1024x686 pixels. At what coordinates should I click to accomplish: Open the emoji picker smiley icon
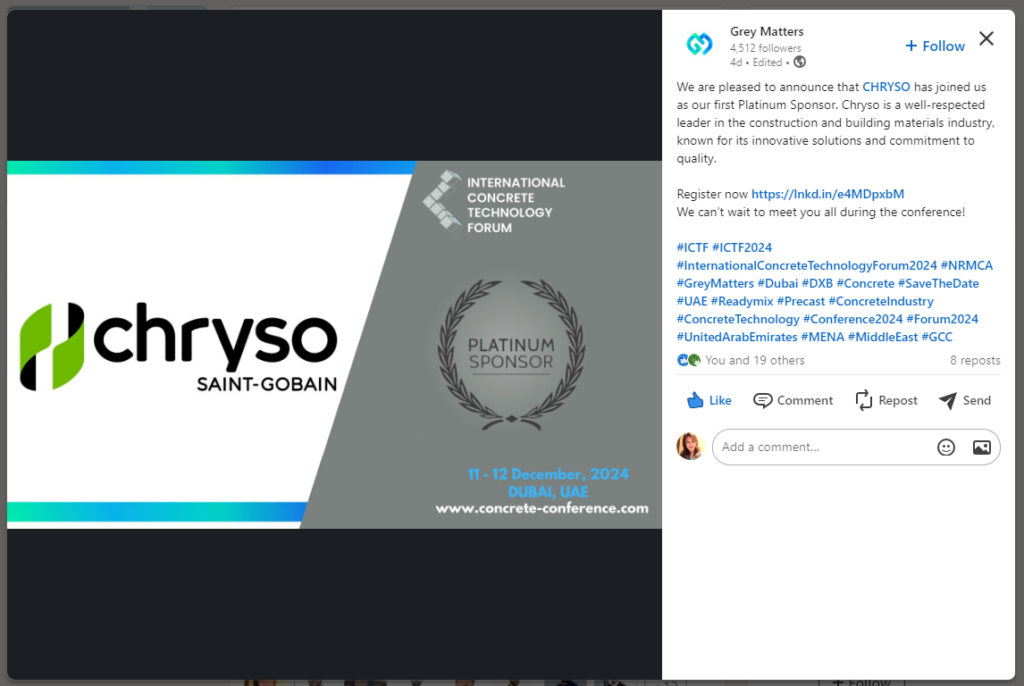946,447
